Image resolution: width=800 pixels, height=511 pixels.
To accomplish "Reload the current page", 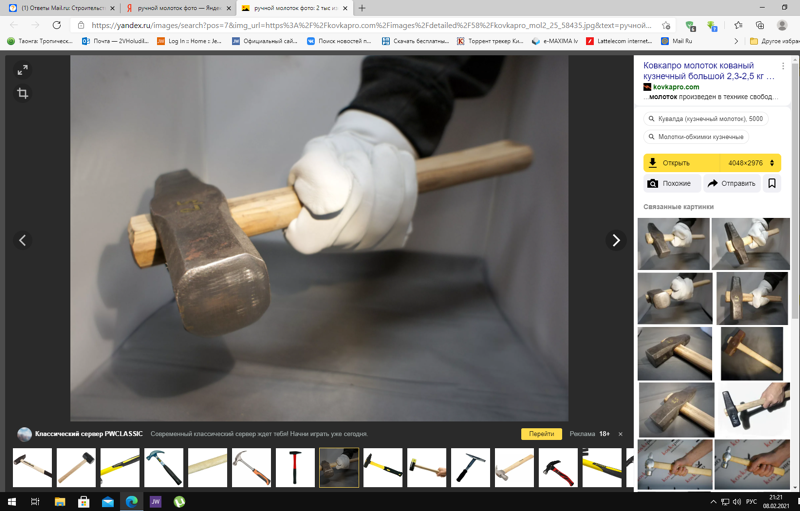I will (57, 25).
